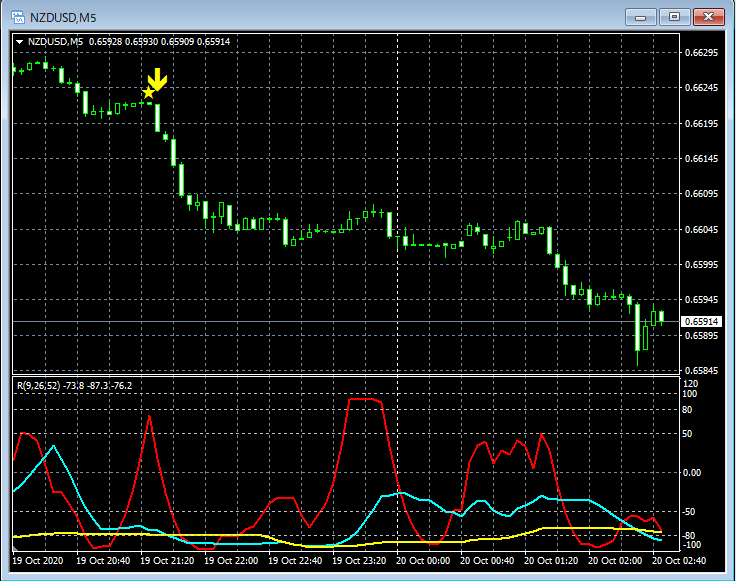The height and width of the screenshot is (581, 737).
Task: Close the NZDUSD,M5 chart window
Action: click(x=710, y=16)
